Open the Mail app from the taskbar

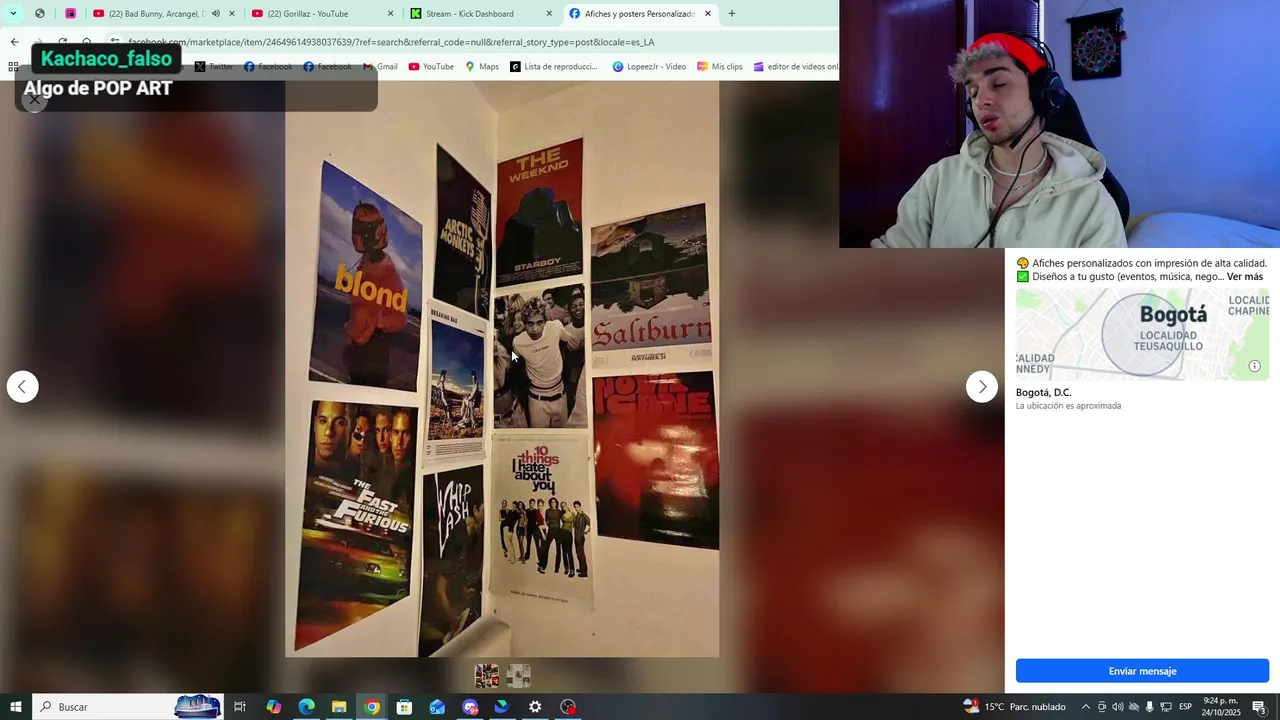(x=437, y=707)
